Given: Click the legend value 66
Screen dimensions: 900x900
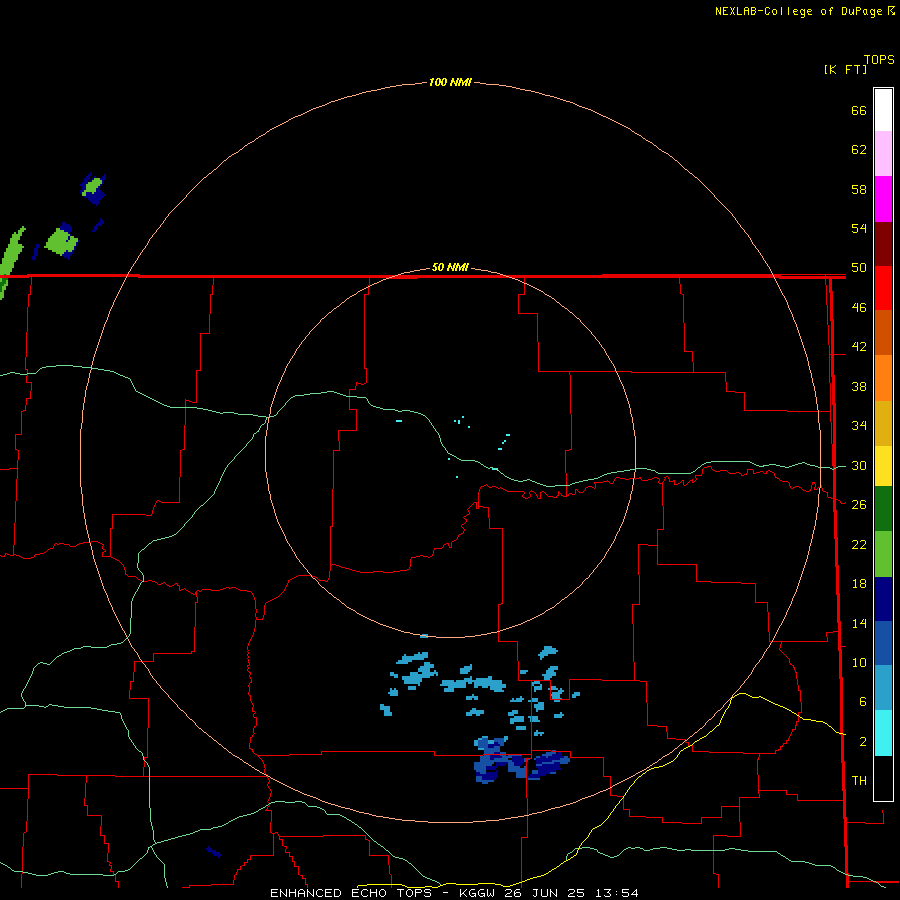Looking at the screenshot, I should click(x=859, y=110).
